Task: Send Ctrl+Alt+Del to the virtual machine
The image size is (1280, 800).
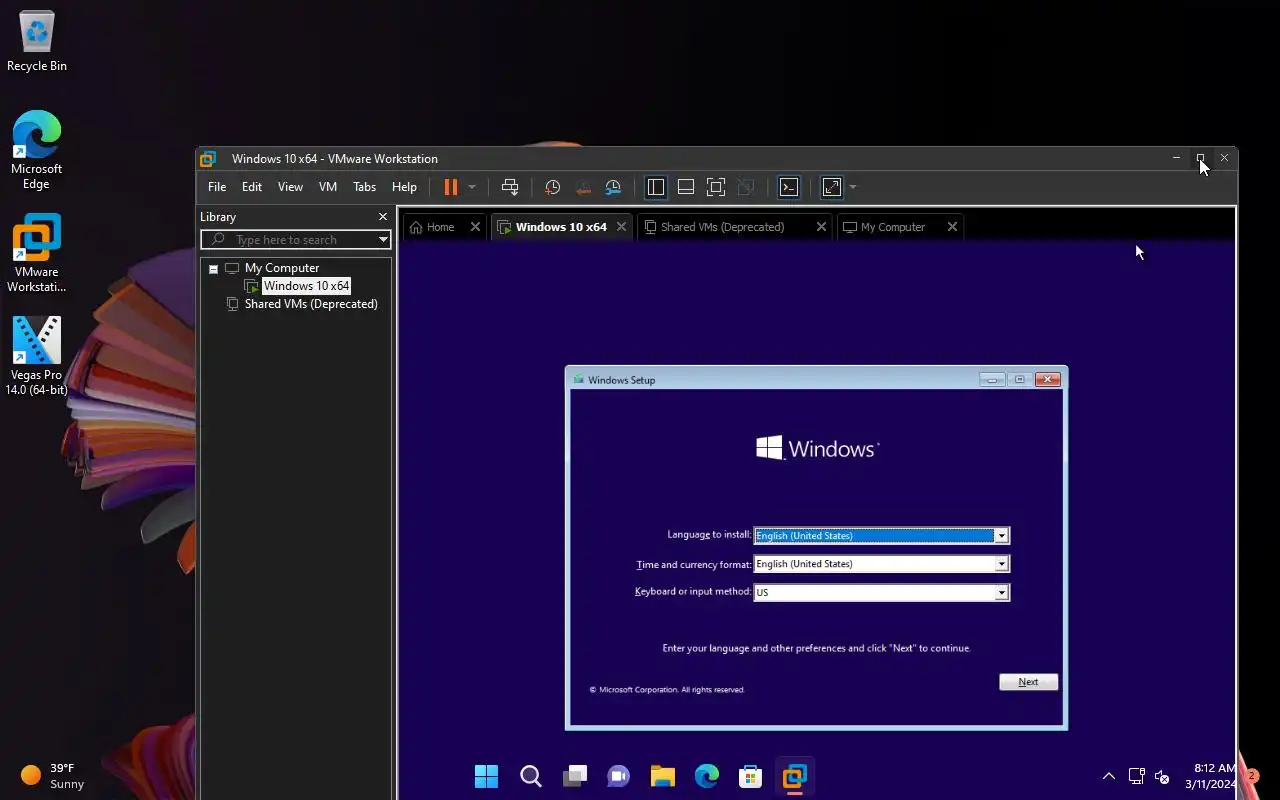Action: tap(510, 187)
